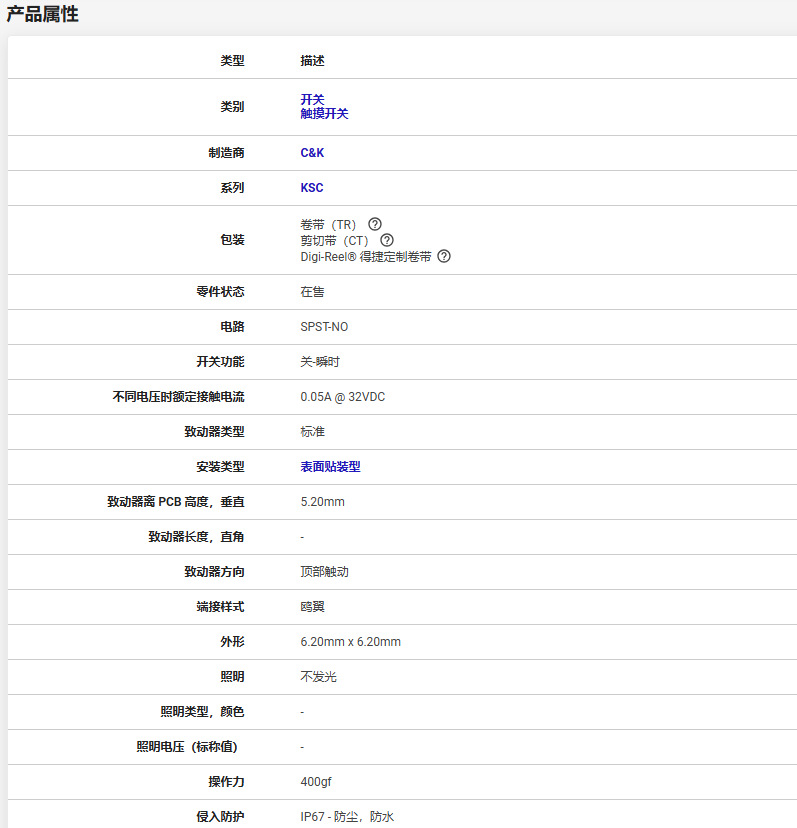Select the 系列 row label
Image resolution: width=797 pixels, height=828 pixels.
coord(232,187)
